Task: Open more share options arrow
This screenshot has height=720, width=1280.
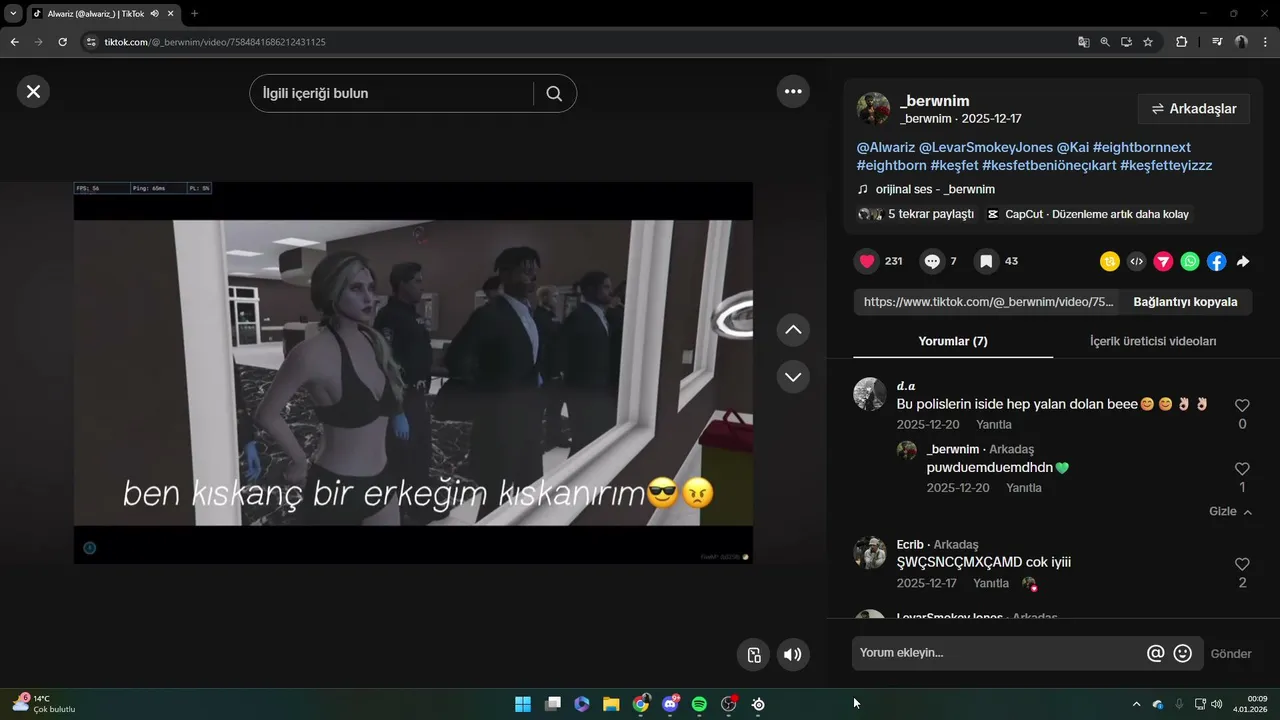Action: (x=1243, y=261)
